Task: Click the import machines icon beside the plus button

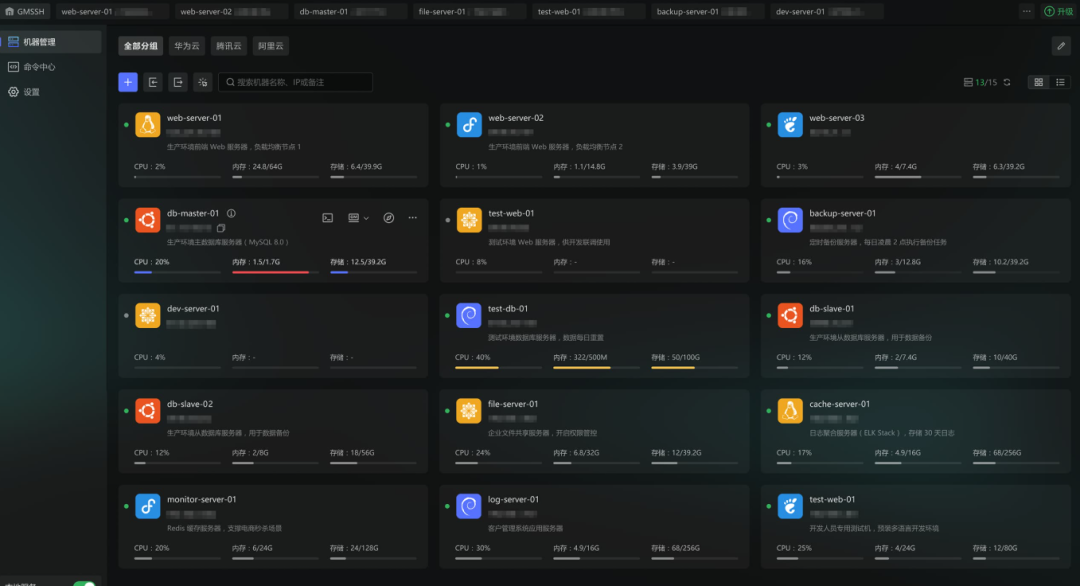Action: point(153,82)
